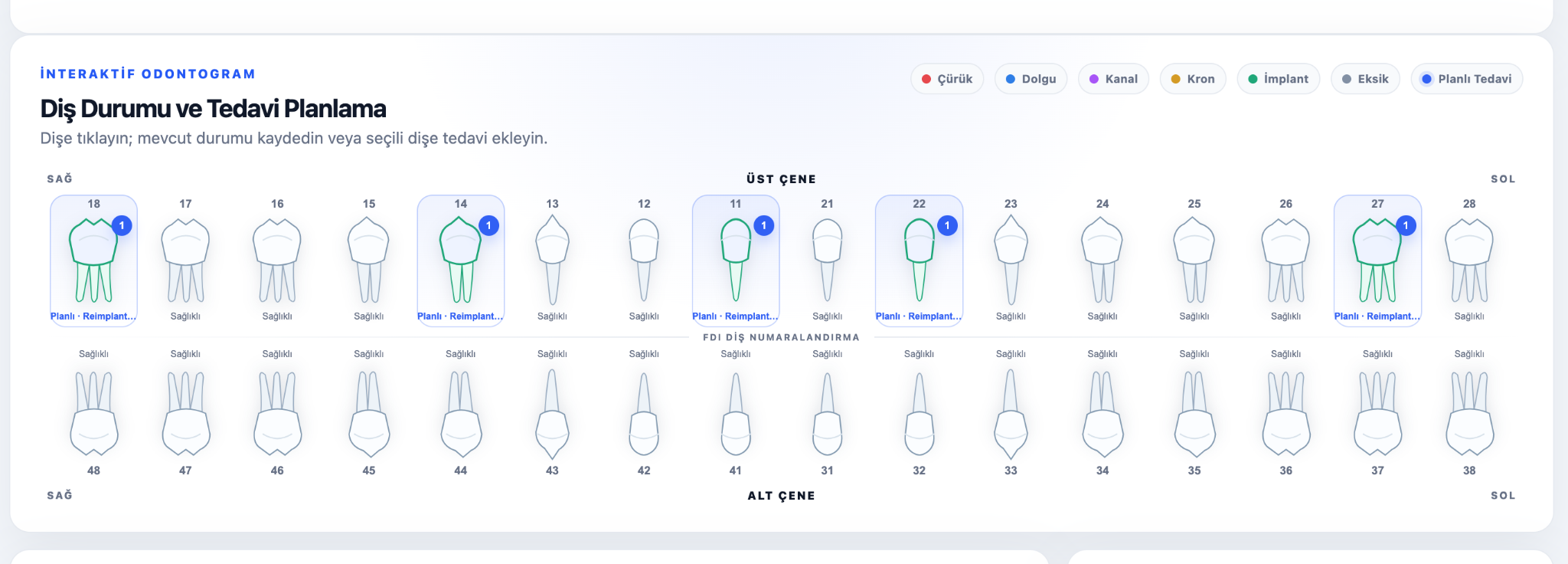This screenshot has height=564, width=1568.
Task: Click the blue dot in Planlı Tedavi chip
Action: 1426,79
